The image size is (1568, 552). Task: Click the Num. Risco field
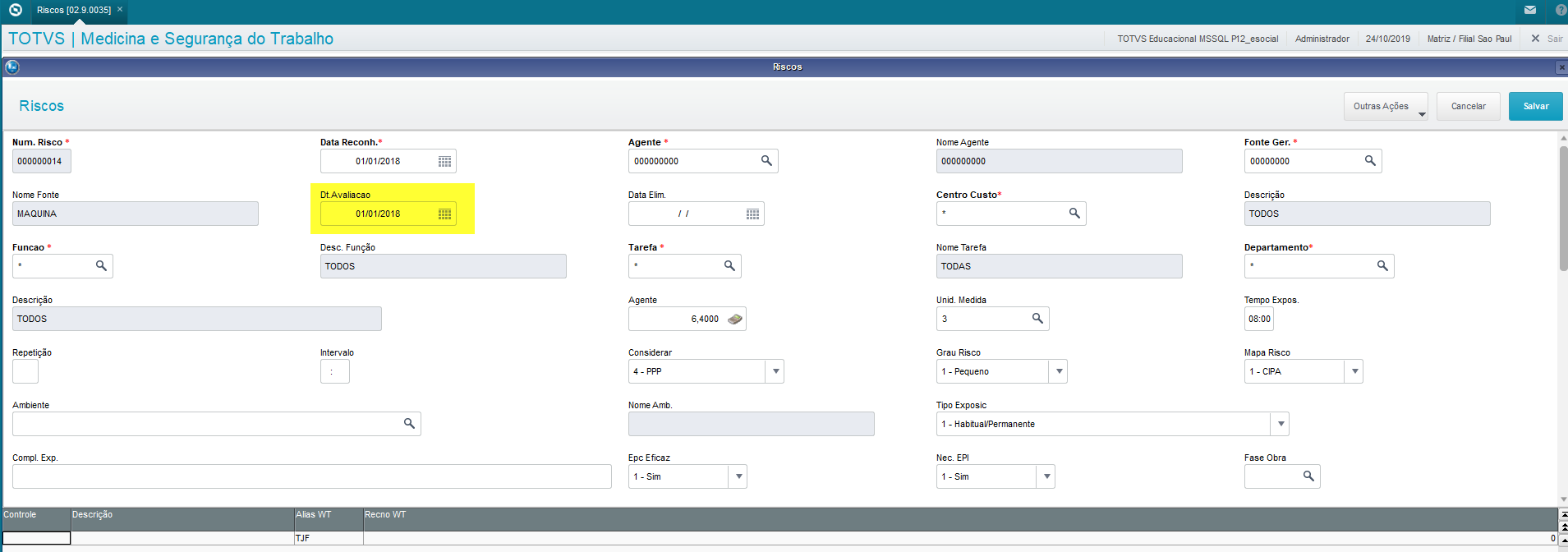[42, 161]
